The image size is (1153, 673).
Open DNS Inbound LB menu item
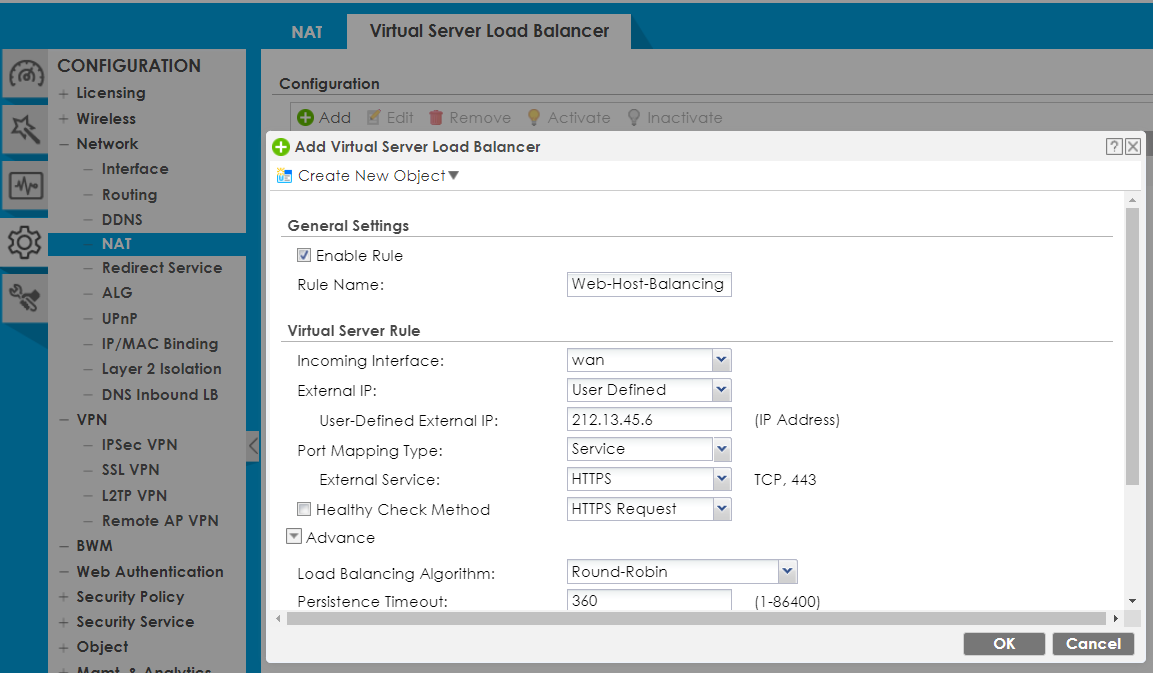[160, 394]
